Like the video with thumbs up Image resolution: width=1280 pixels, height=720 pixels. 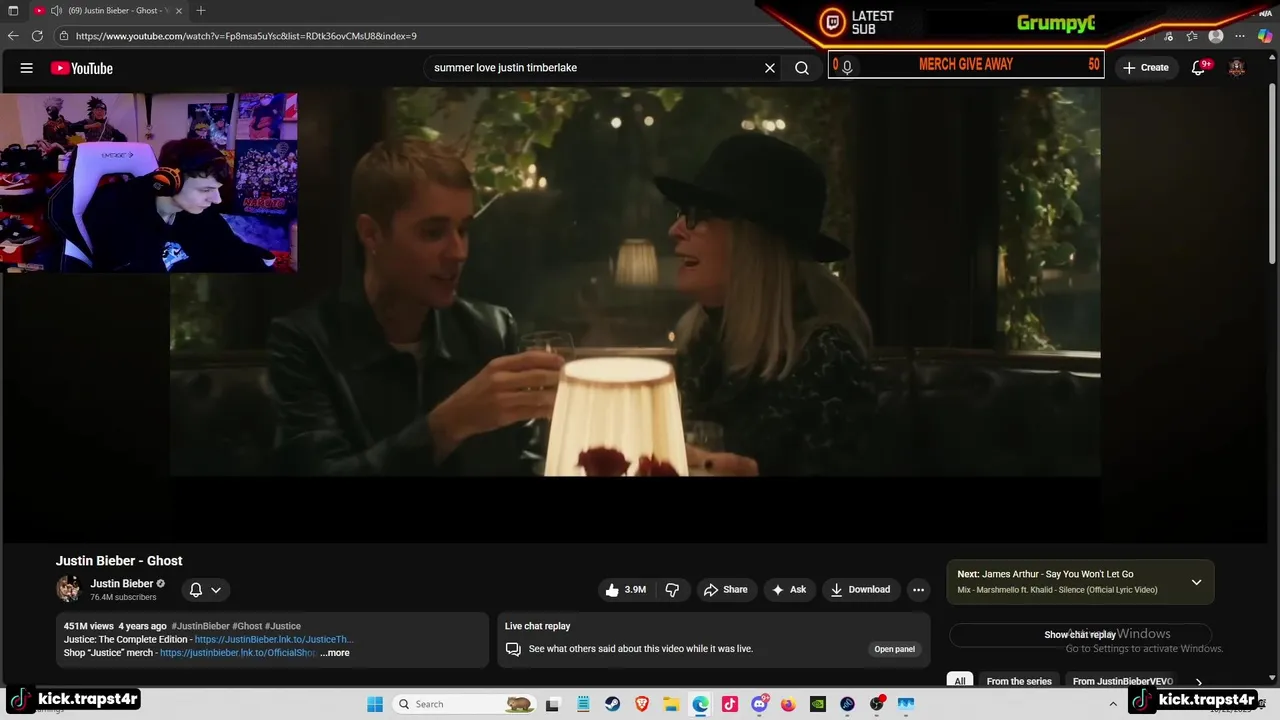[625, 590]
